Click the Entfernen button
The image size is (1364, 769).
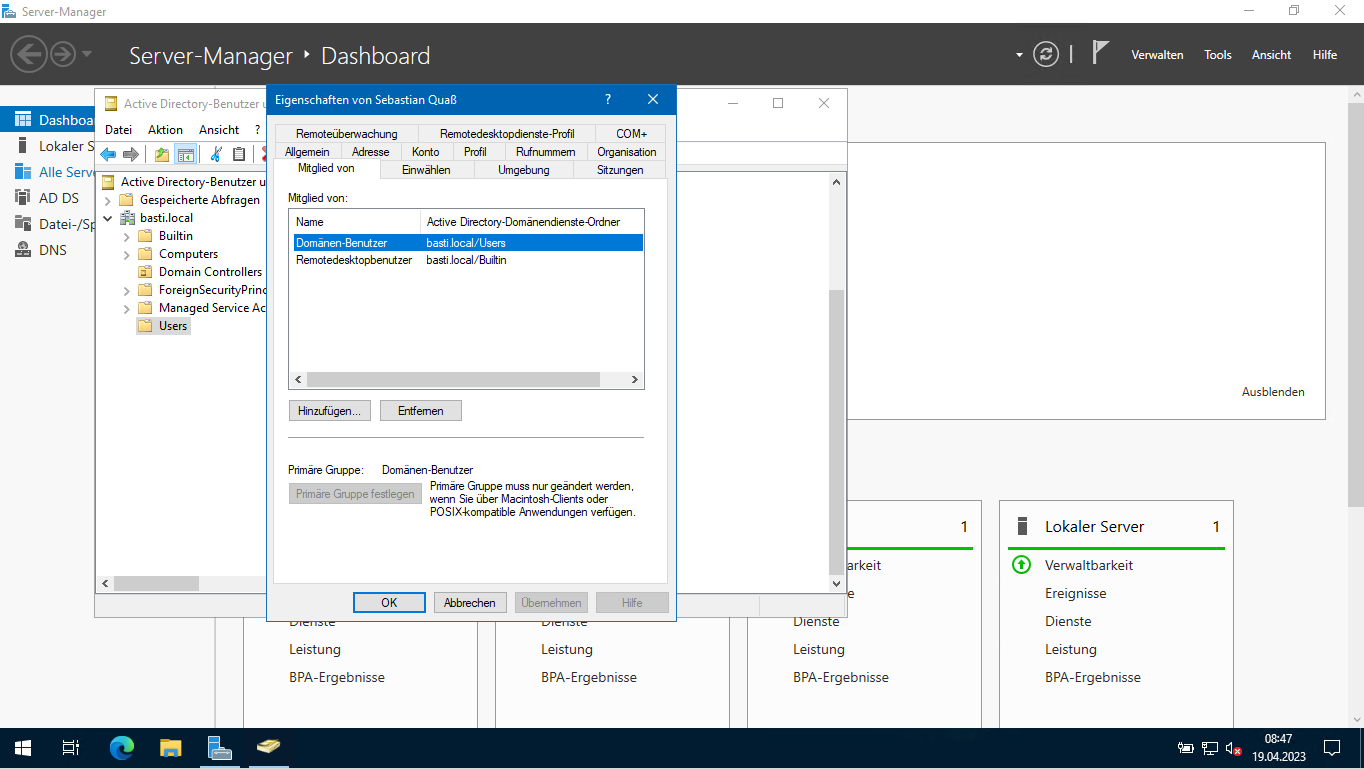tap(420, 411)
